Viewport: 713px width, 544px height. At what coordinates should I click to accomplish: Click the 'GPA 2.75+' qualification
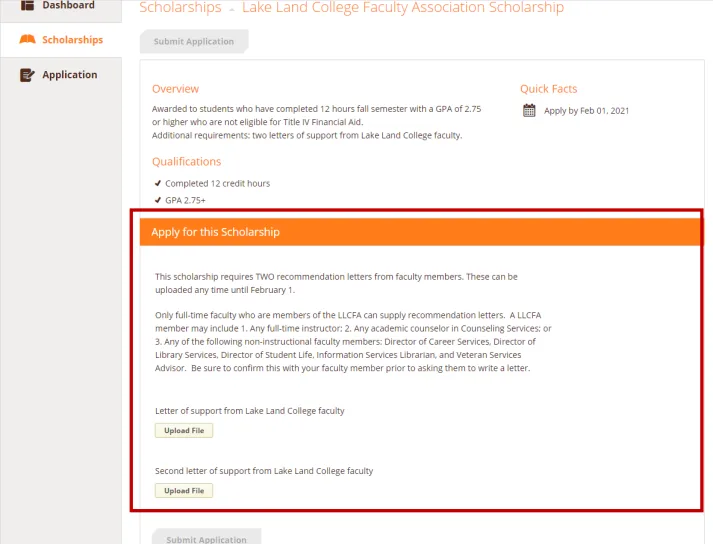[185, 200]
